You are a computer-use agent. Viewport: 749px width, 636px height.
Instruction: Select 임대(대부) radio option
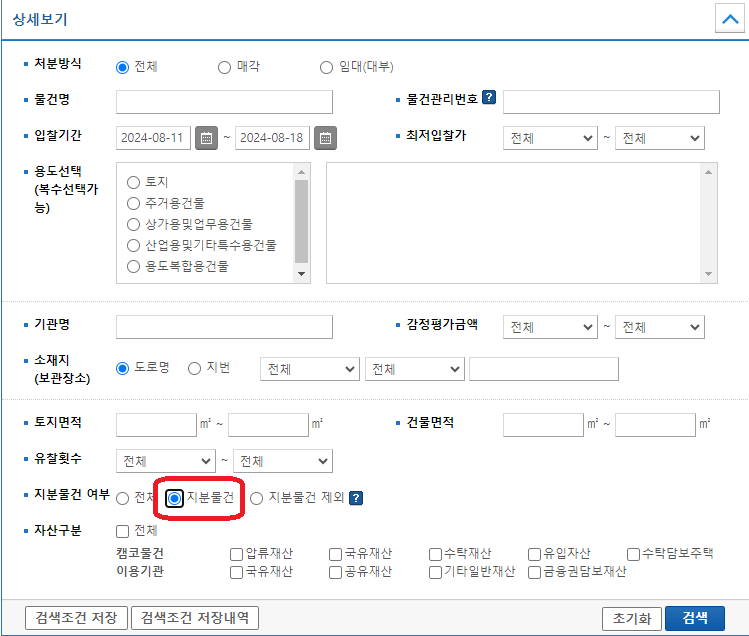pos(326,67)
